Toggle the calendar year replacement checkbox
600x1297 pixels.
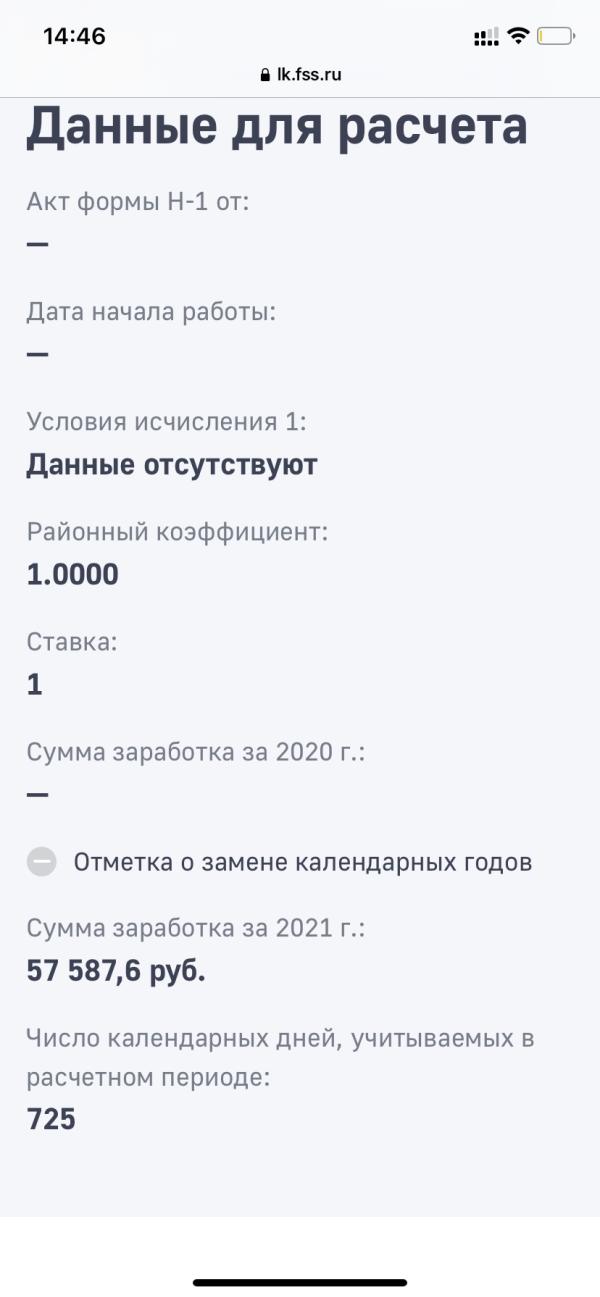(42, 862)
